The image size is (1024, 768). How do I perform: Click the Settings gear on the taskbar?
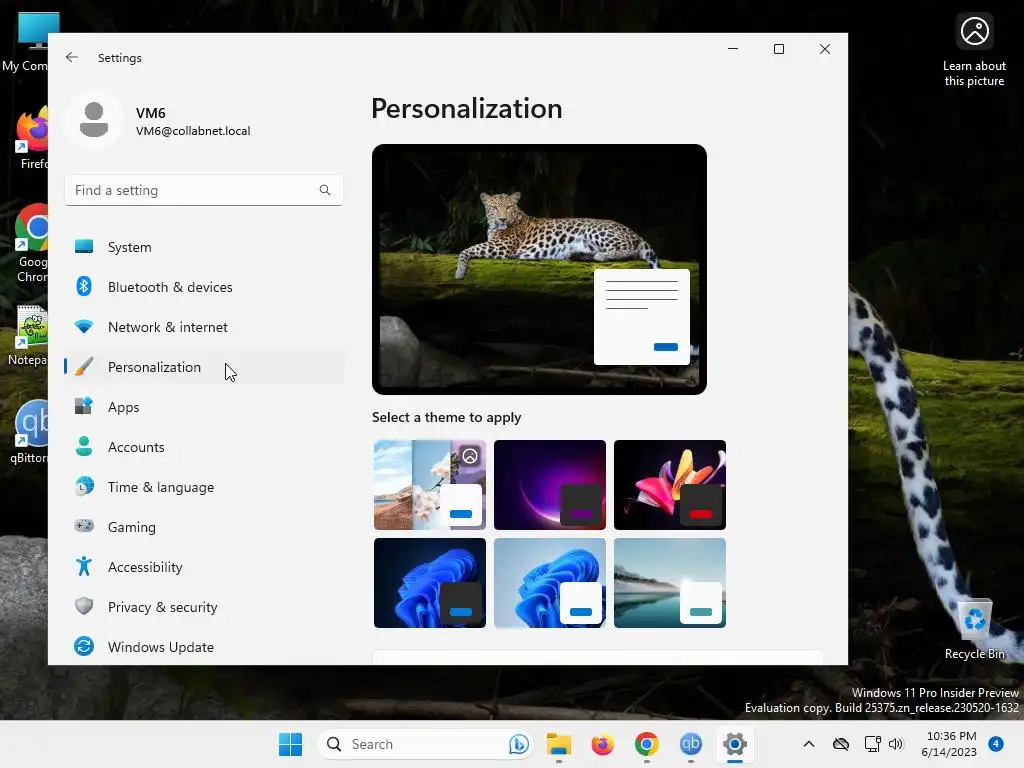click(735, 744)
